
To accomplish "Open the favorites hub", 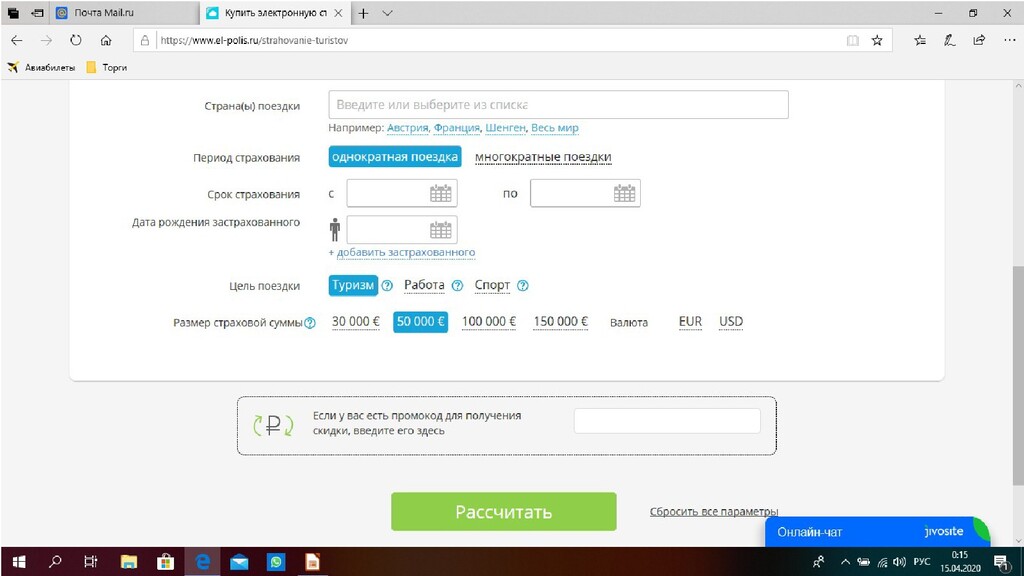I will point(920,40).
